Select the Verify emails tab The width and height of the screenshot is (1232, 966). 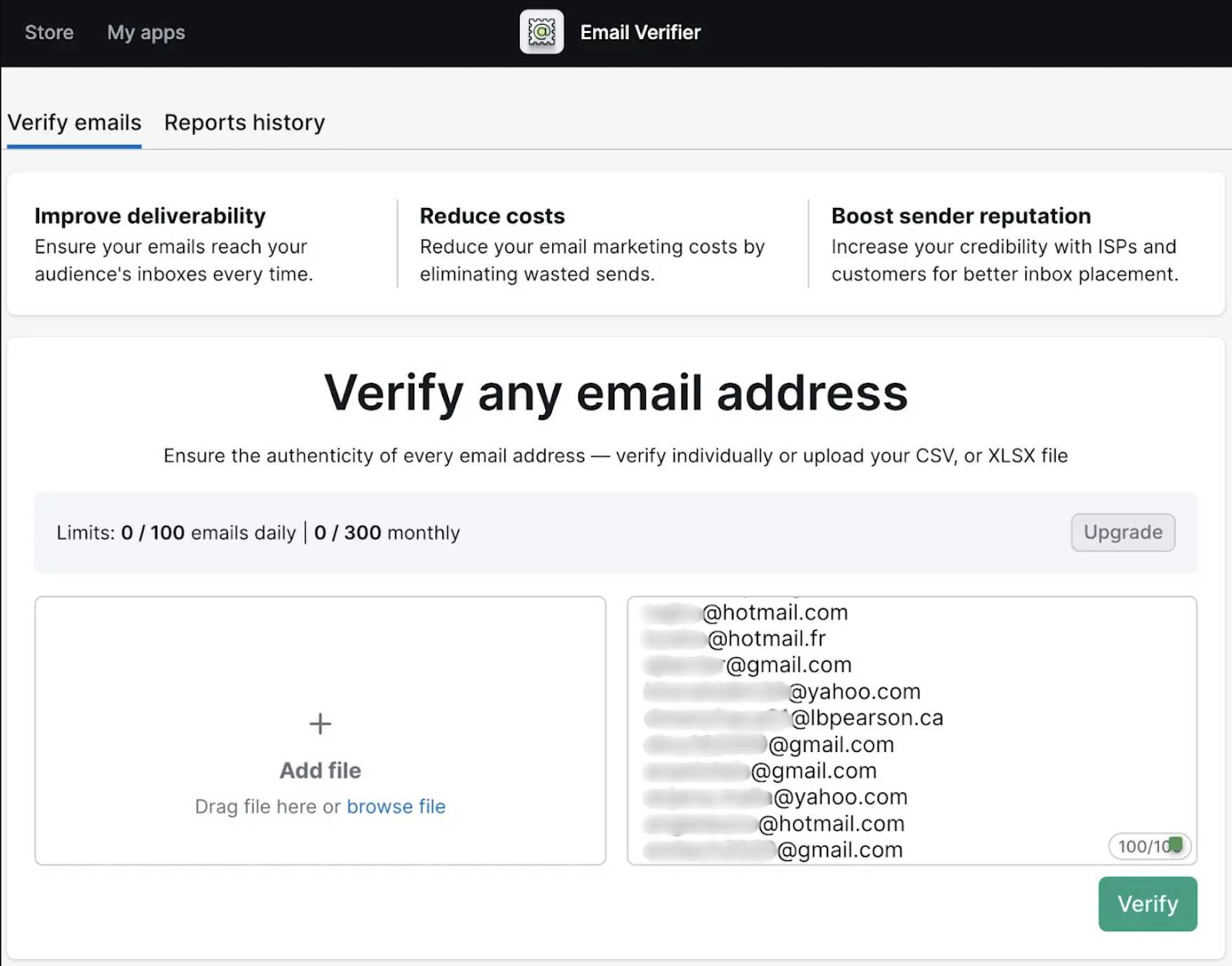coord(74,122)
